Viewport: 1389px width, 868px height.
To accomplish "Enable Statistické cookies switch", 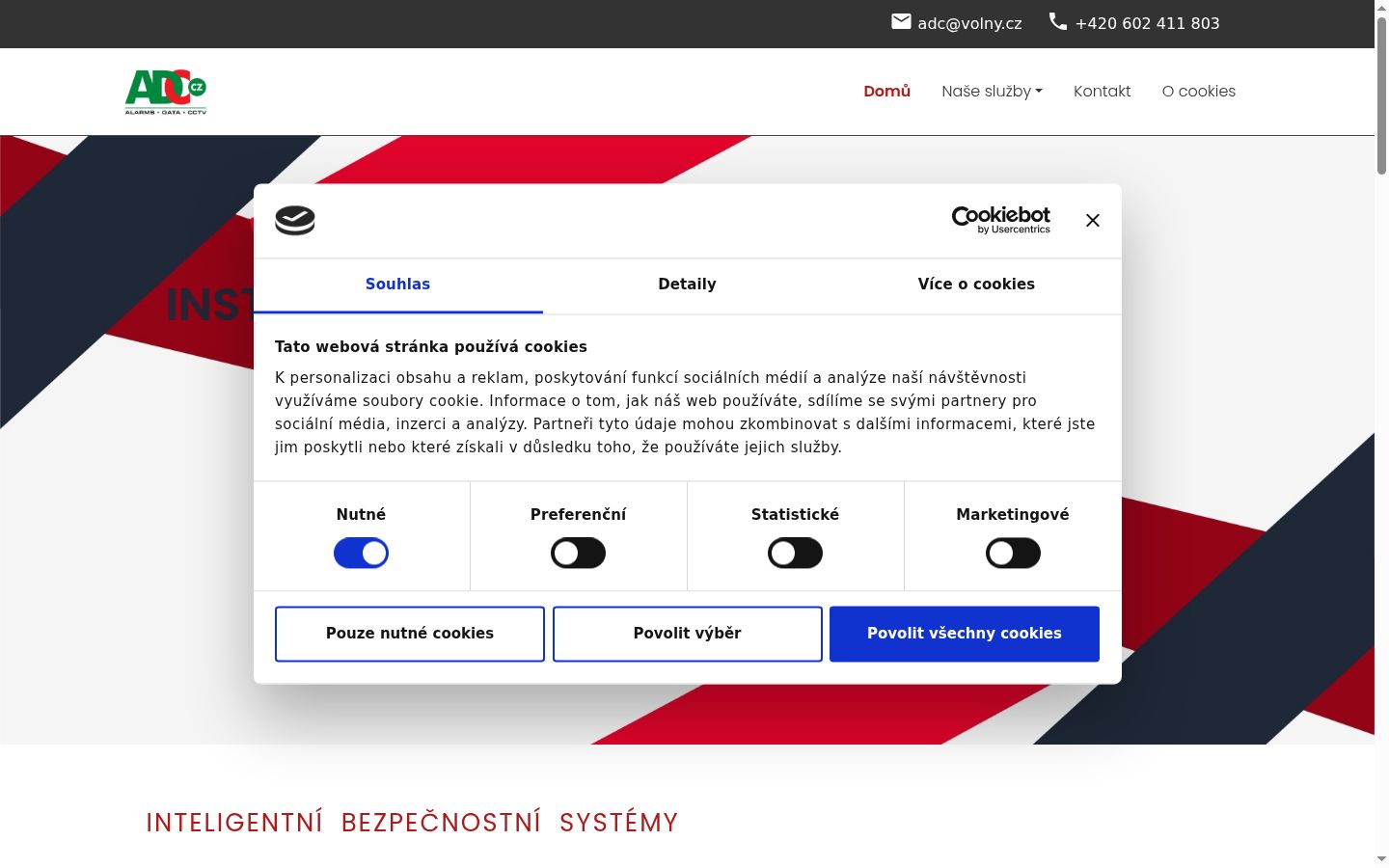I will [795, 554].
